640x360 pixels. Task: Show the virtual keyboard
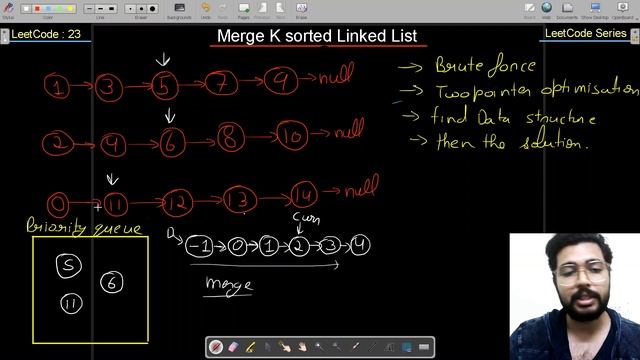tap(424, 347)
